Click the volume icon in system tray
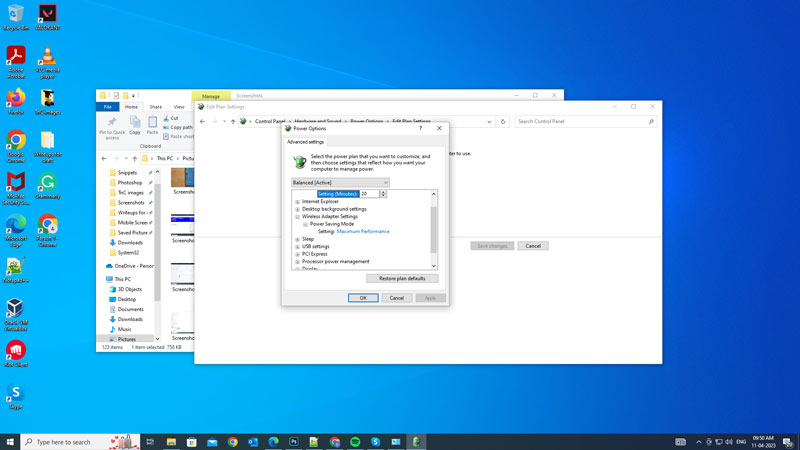The width and height of the screenshot is (800, 450). [729, 442]
